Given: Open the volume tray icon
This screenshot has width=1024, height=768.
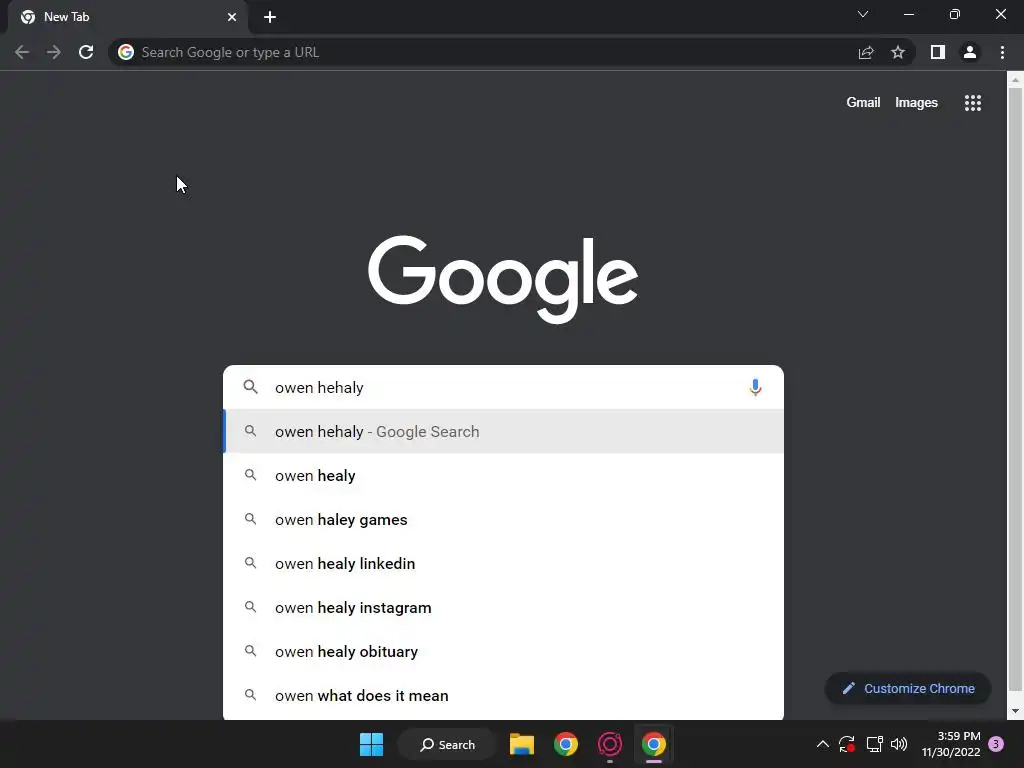Looking at the screenshot, I should pos(899,744).
